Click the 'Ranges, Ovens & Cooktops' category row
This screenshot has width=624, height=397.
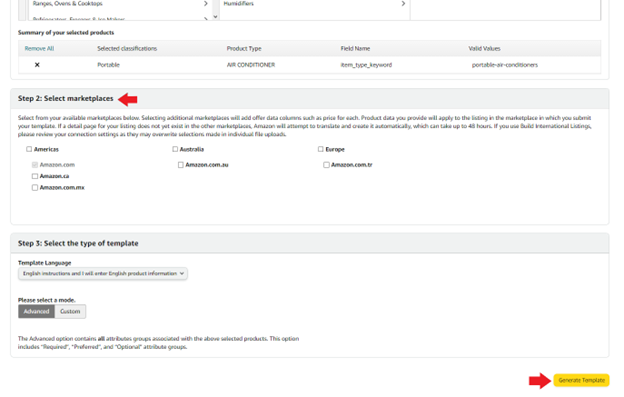click(119, 4)
